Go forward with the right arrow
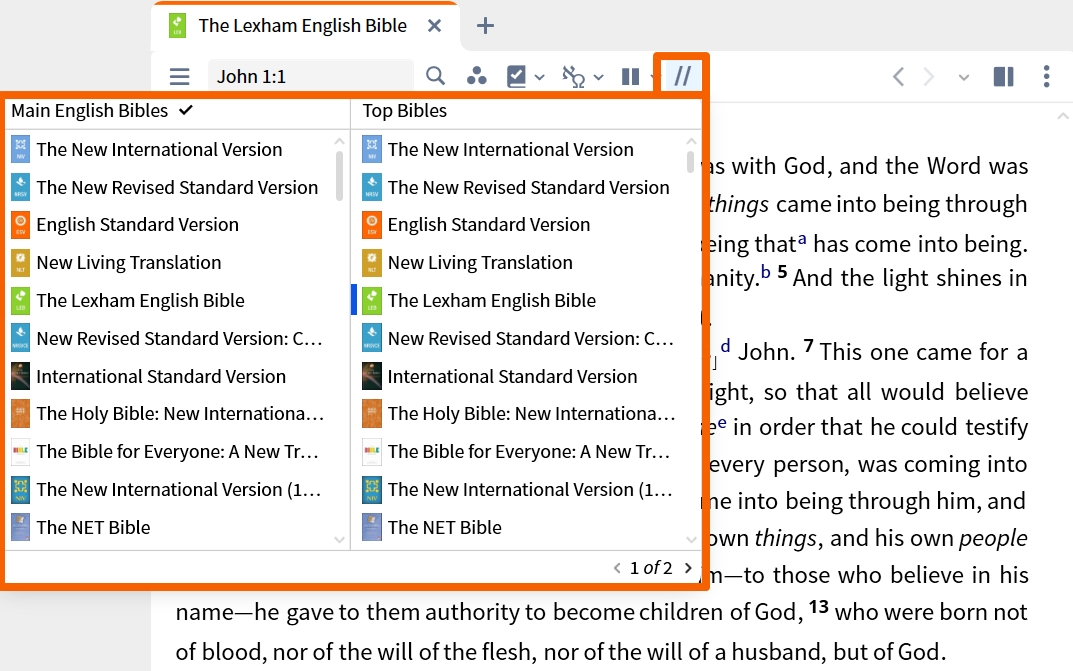The height and width of the screenshot is (671, 1073). [x=929, y=76]
